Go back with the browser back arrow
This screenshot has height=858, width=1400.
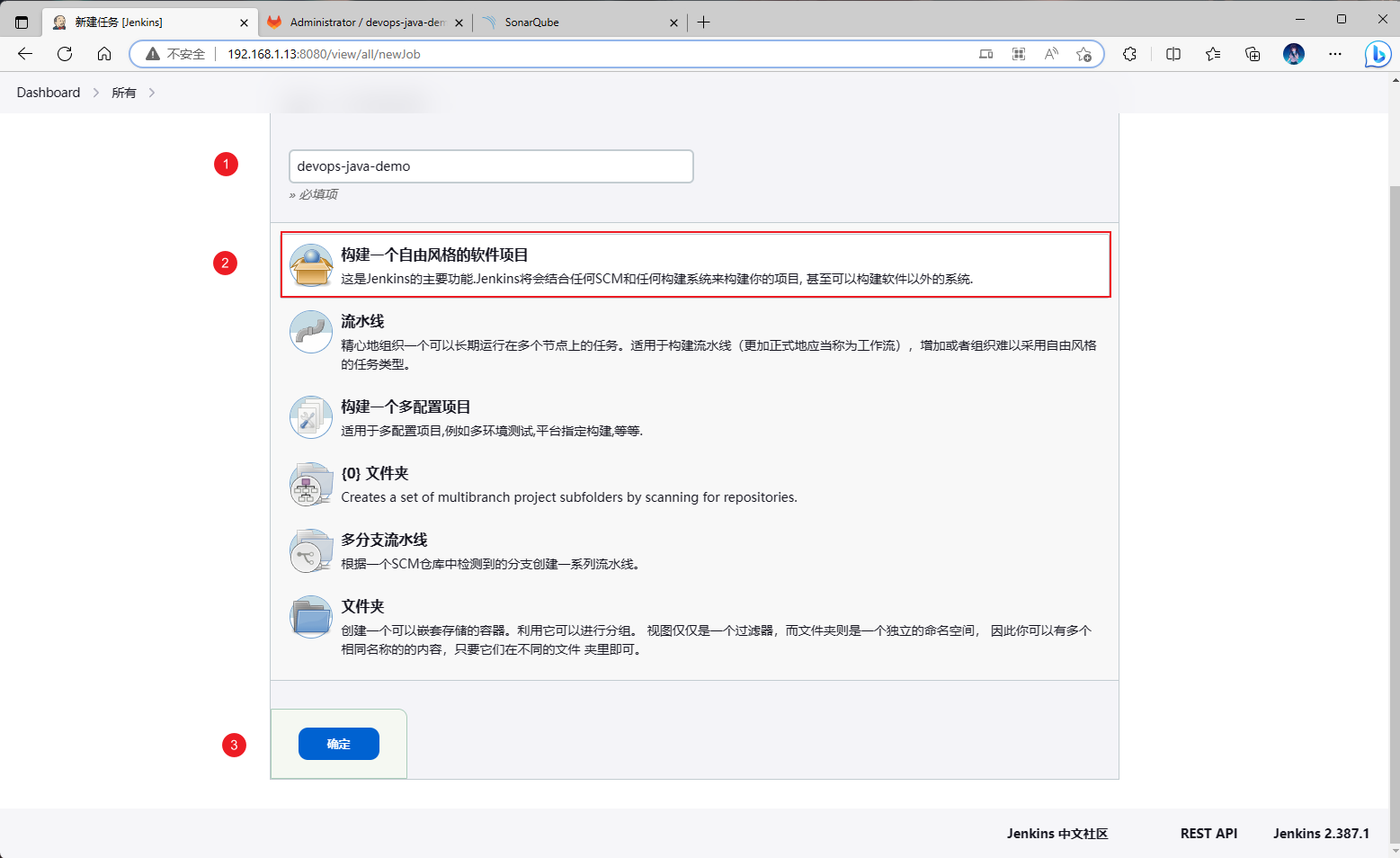pos(25,54)
